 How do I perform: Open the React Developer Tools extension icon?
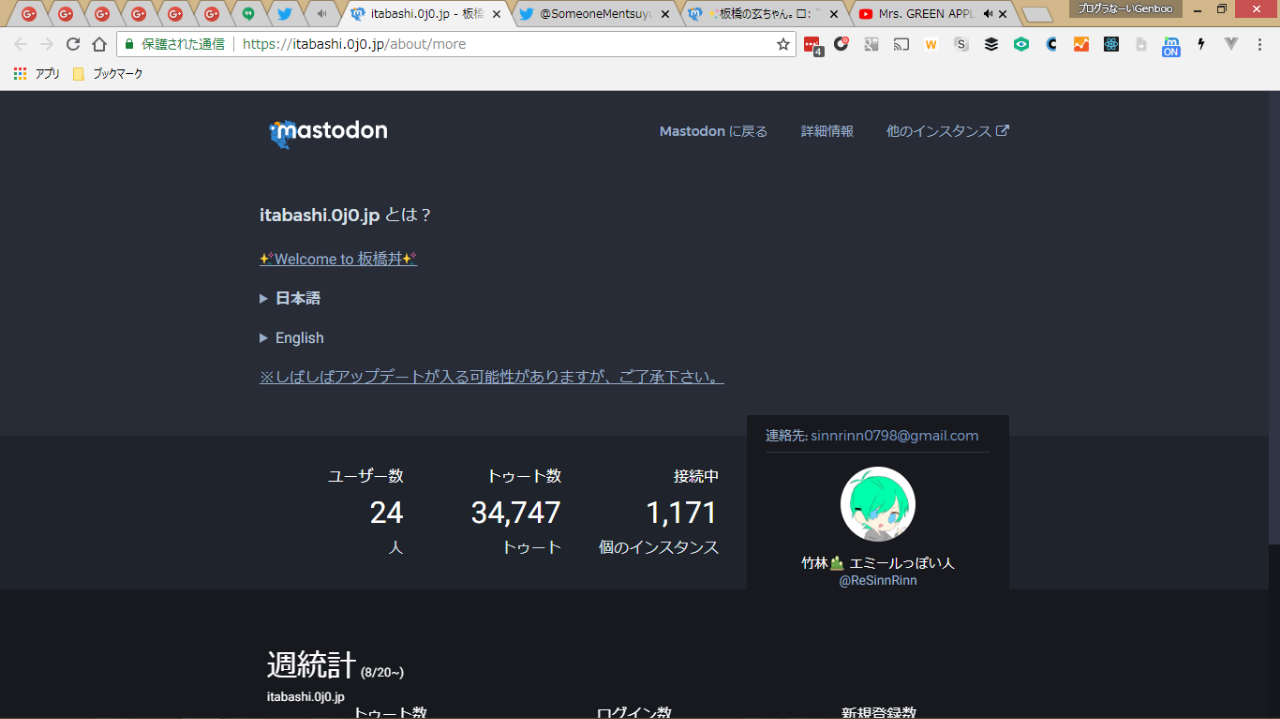pos(1111,44)
